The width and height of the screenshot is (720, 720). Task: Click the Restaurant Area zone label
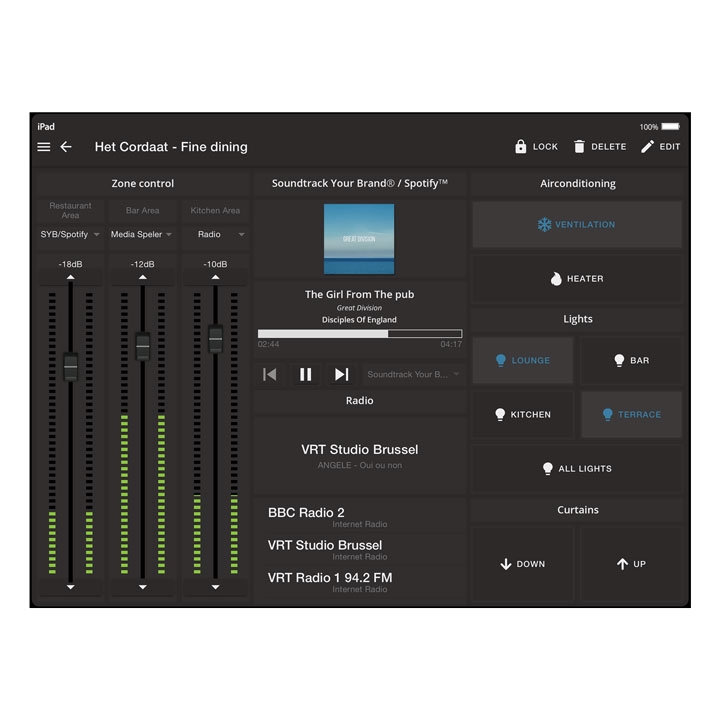point(70,210)
